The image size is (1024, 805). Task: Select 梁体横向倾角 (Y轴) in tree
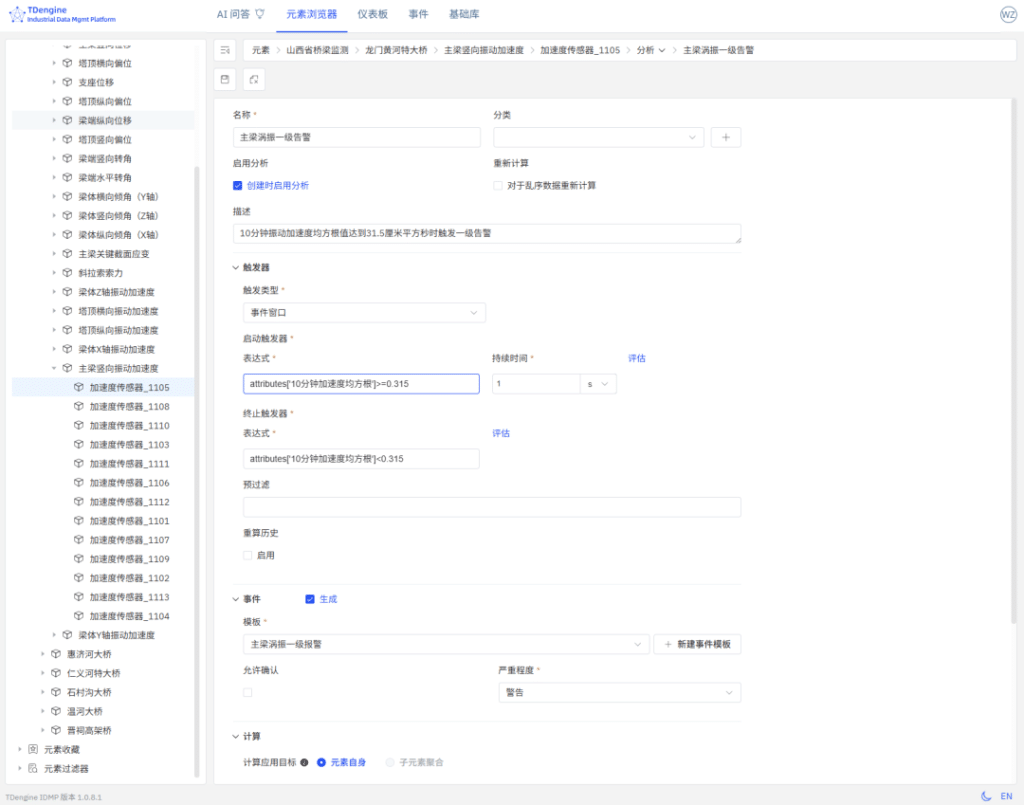point(118,197)
